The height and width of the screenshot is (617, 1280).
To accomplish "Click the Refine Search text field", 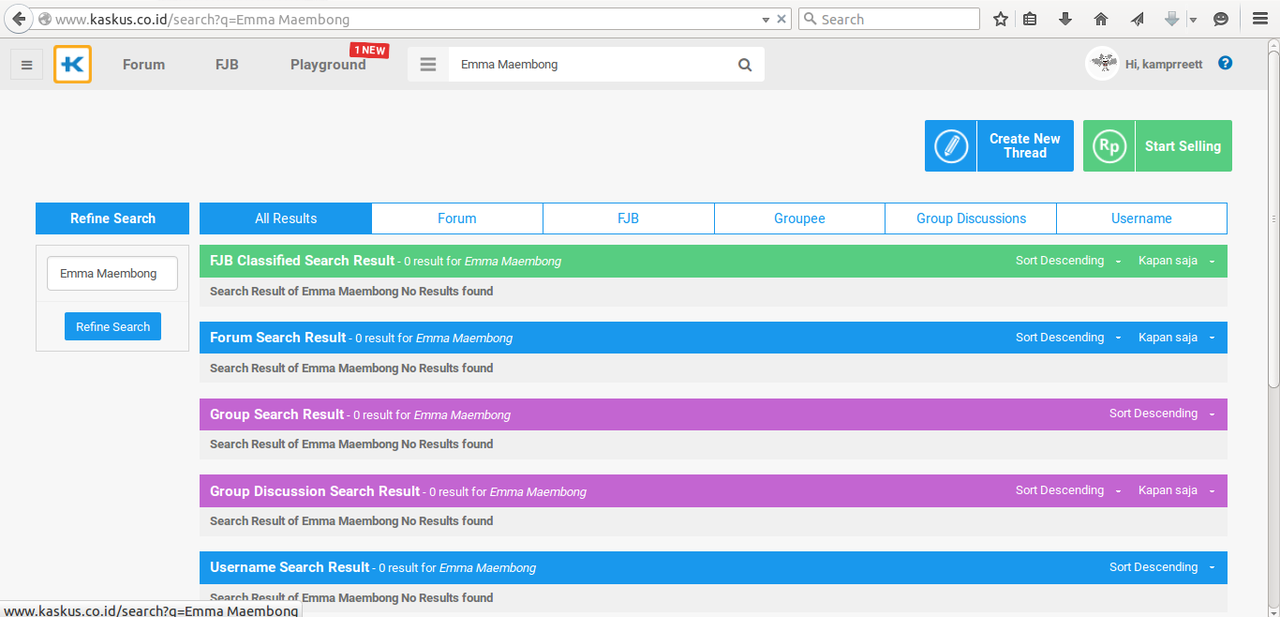I will click(x=112, y=274).
